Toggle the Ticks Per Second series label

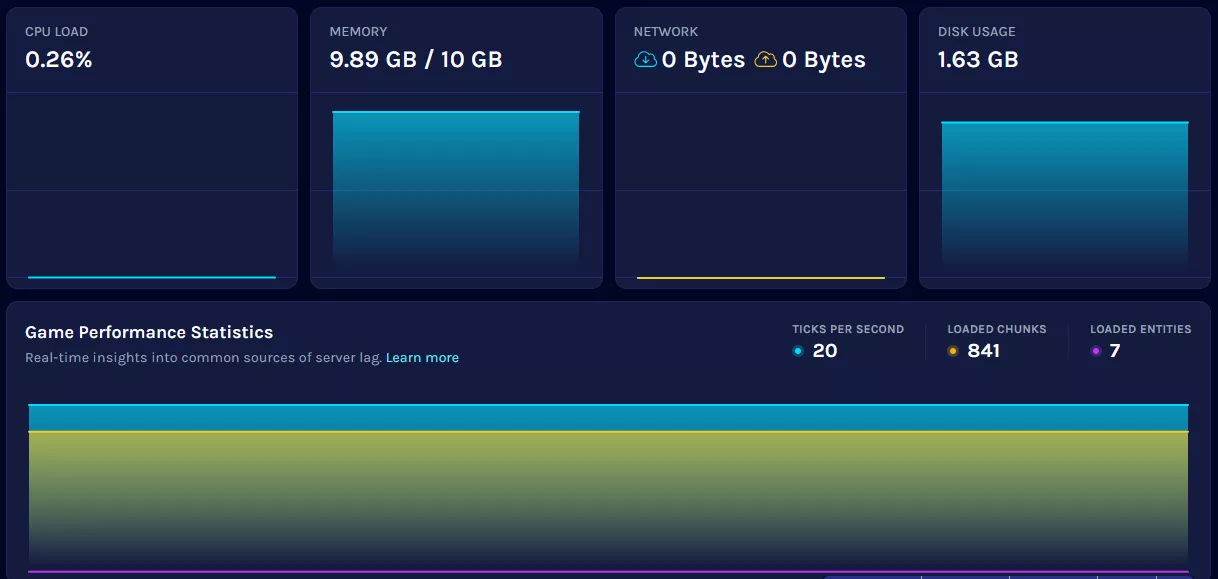[848, 329]
